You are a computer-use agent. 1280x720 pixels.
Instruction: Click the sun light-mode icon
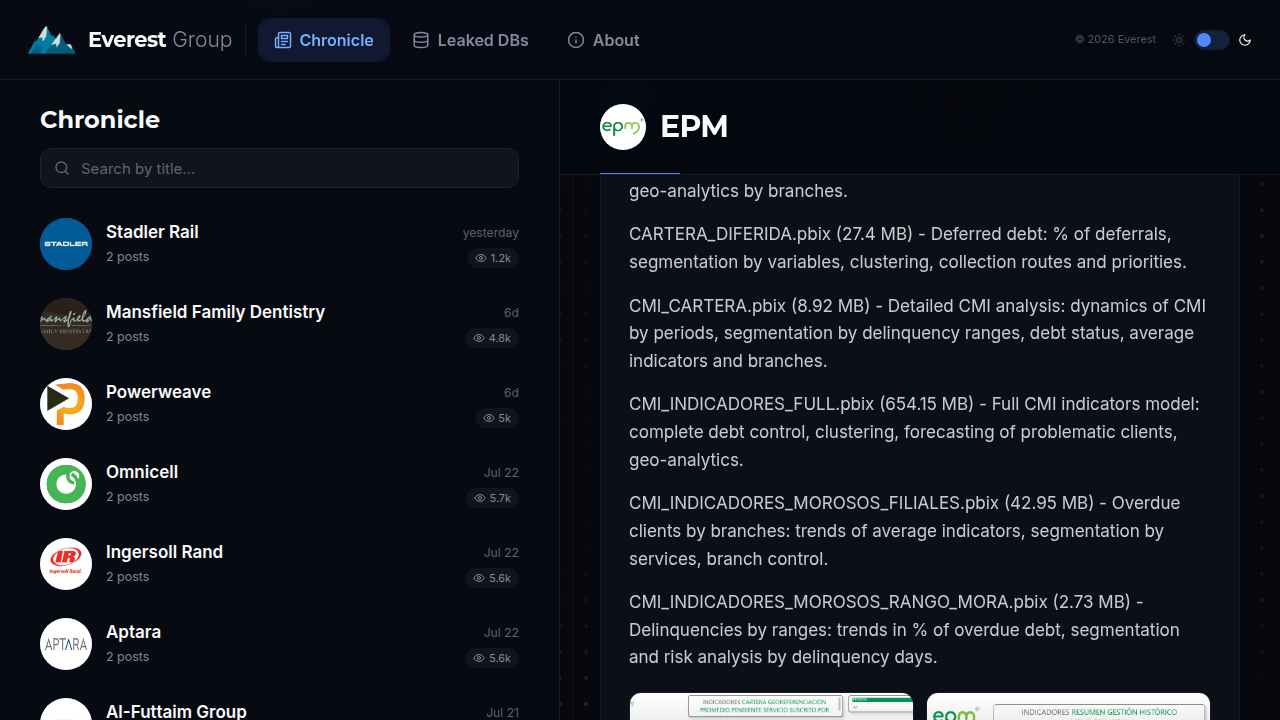[x=1179, y=40]
